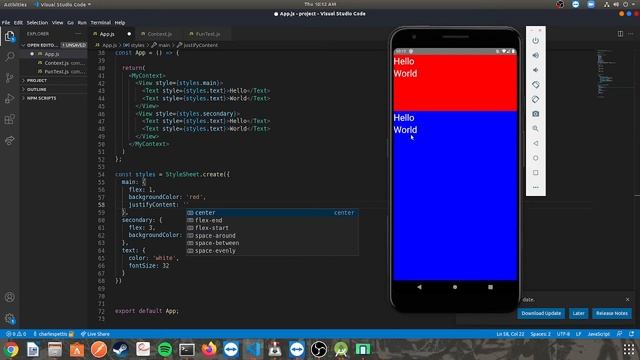Select Context.js in Open Editors list

pyautogui.click(x=54, y=63)
